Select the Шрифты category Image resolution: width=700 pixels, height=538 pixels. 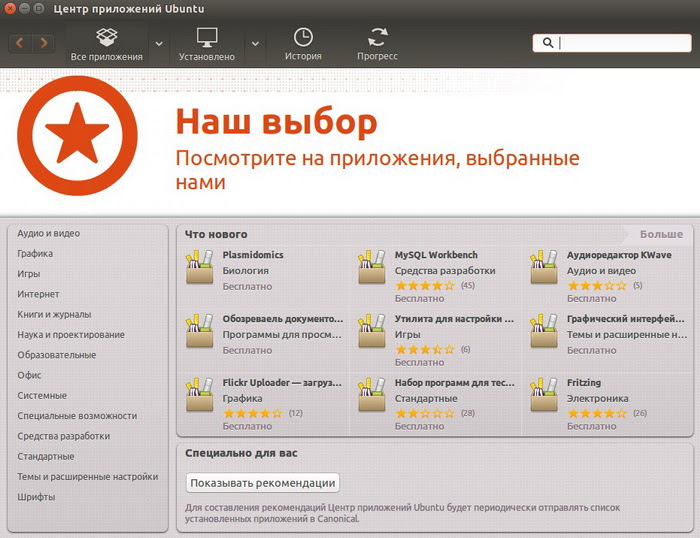click(36, 497)
